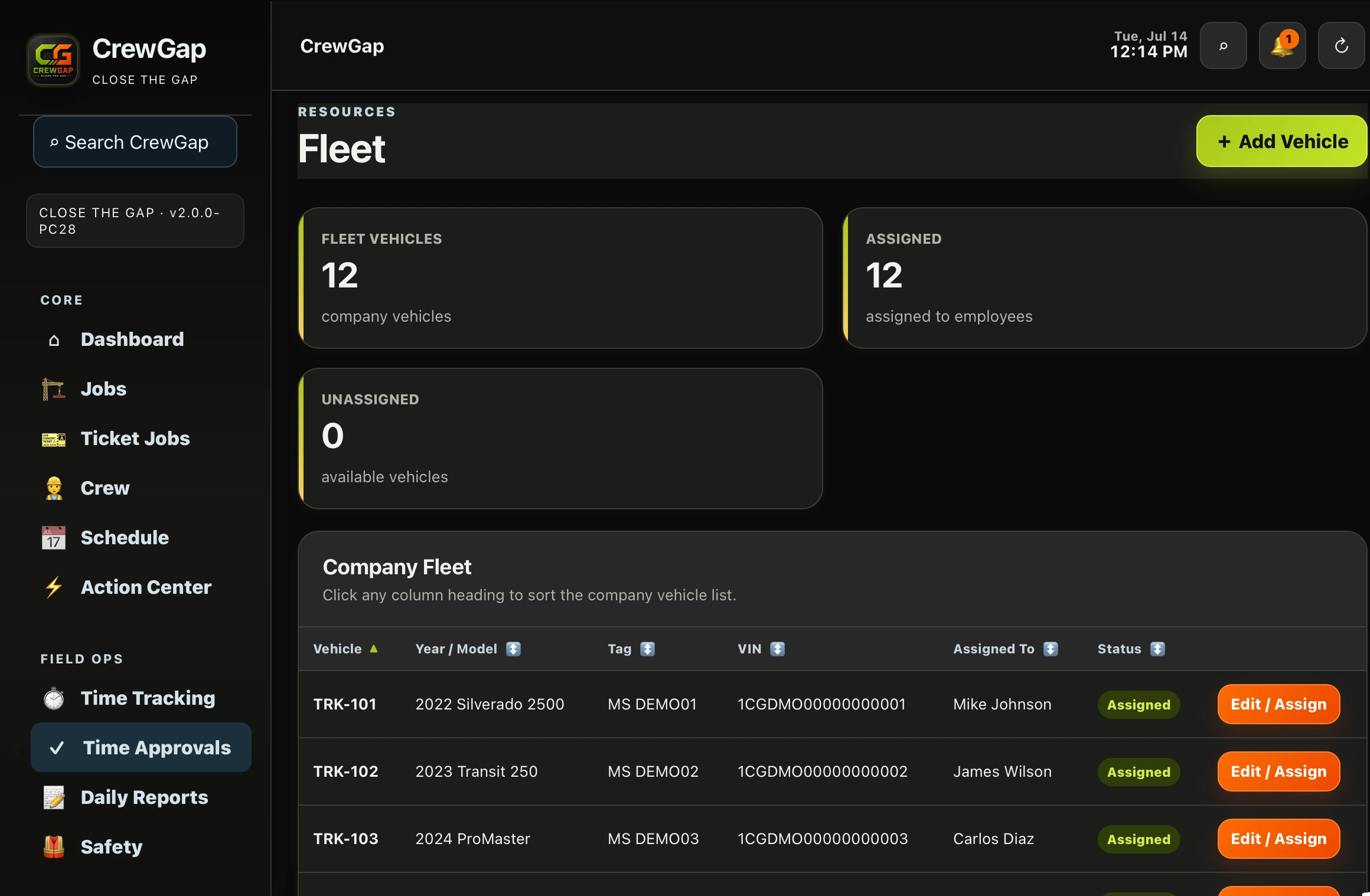Open the Action Center
The height and width of the screenshot is (896, 1370).
coord(141,588)
